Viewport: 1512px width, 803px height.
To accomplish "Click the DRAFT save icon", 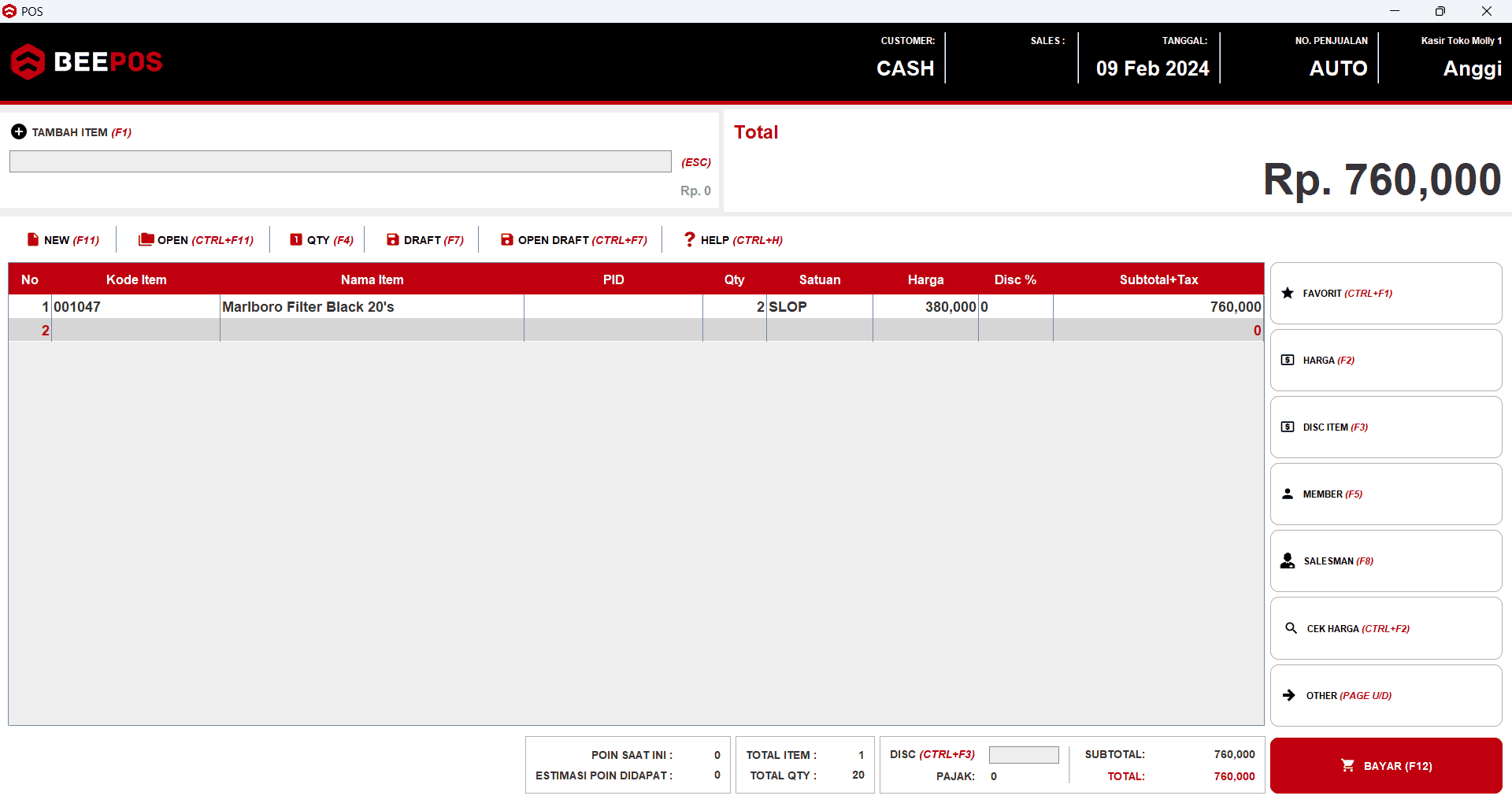I will click(x=393, y=239).
